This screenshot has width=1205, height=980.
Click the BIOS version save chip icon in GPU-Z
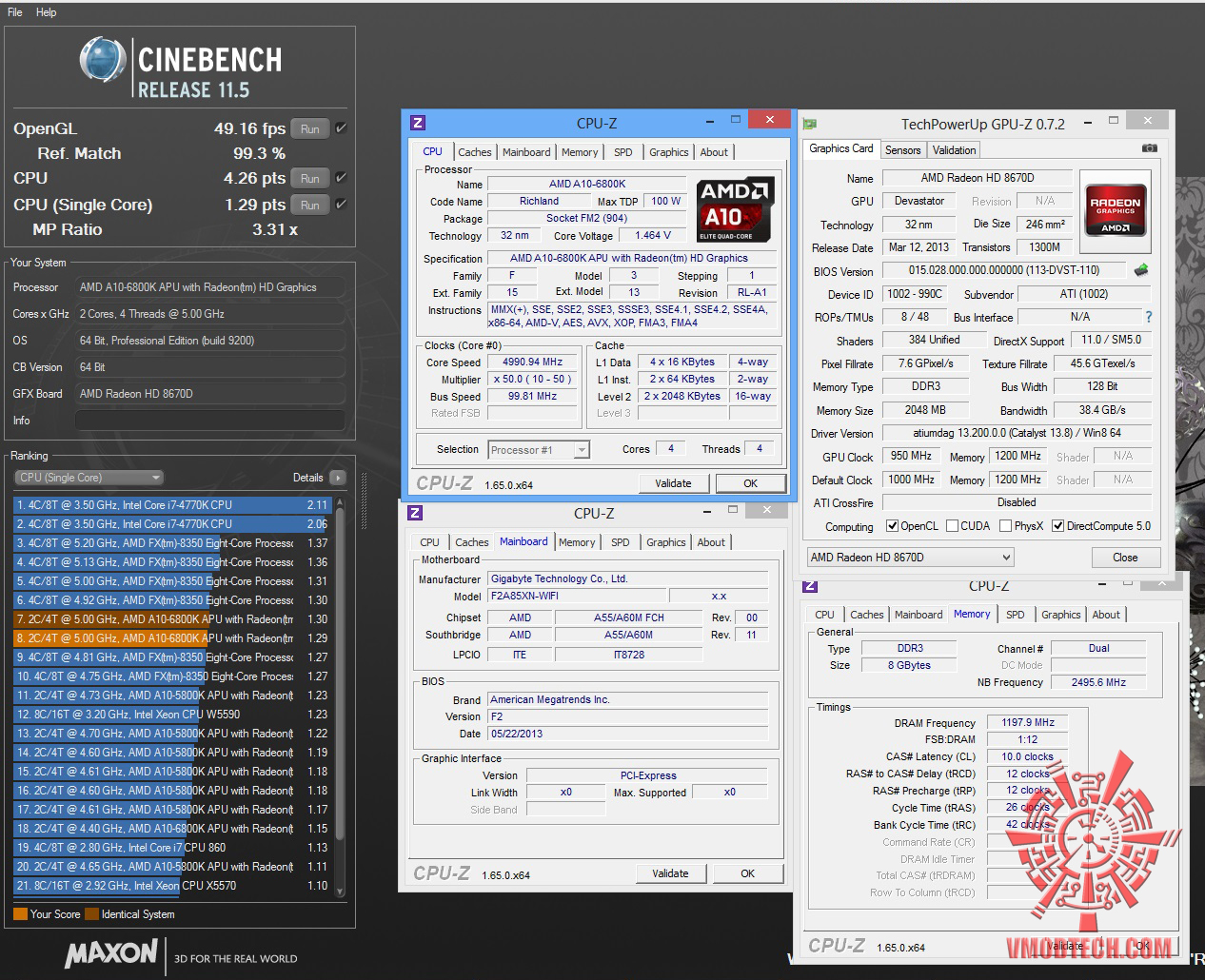coord(1140,270)
